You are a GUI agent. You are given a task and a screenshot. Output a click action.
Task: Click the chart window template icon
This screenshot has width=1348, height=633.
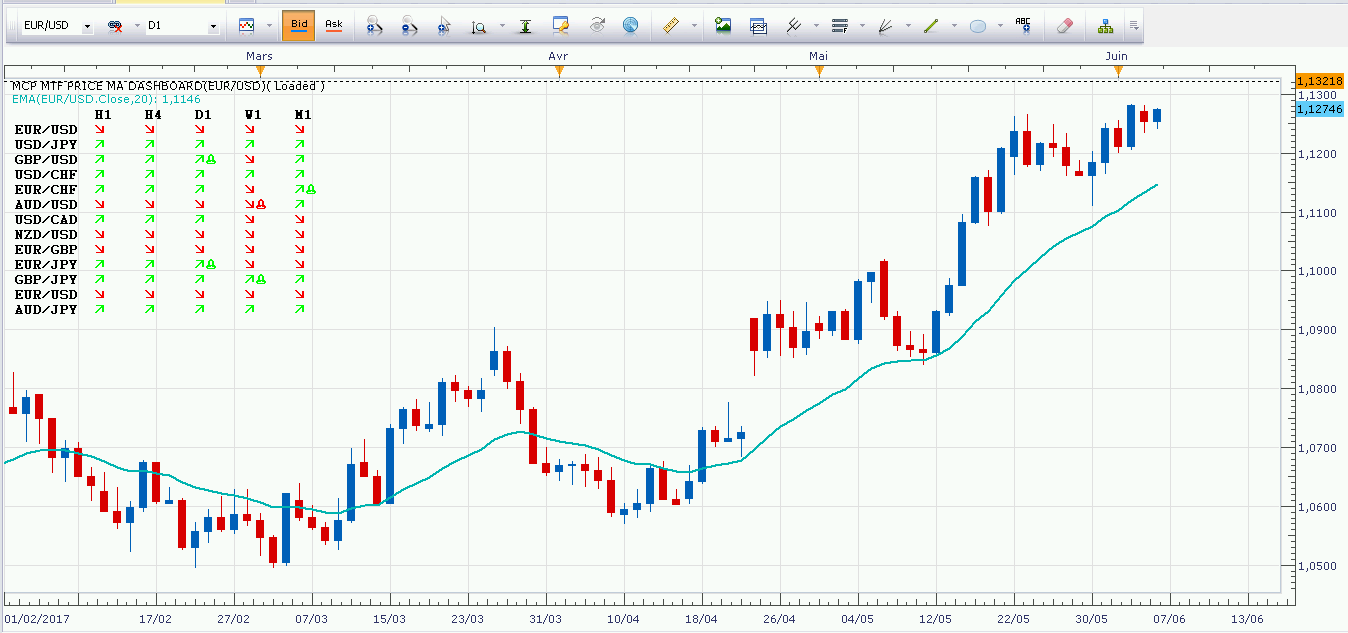click(758, 25)
